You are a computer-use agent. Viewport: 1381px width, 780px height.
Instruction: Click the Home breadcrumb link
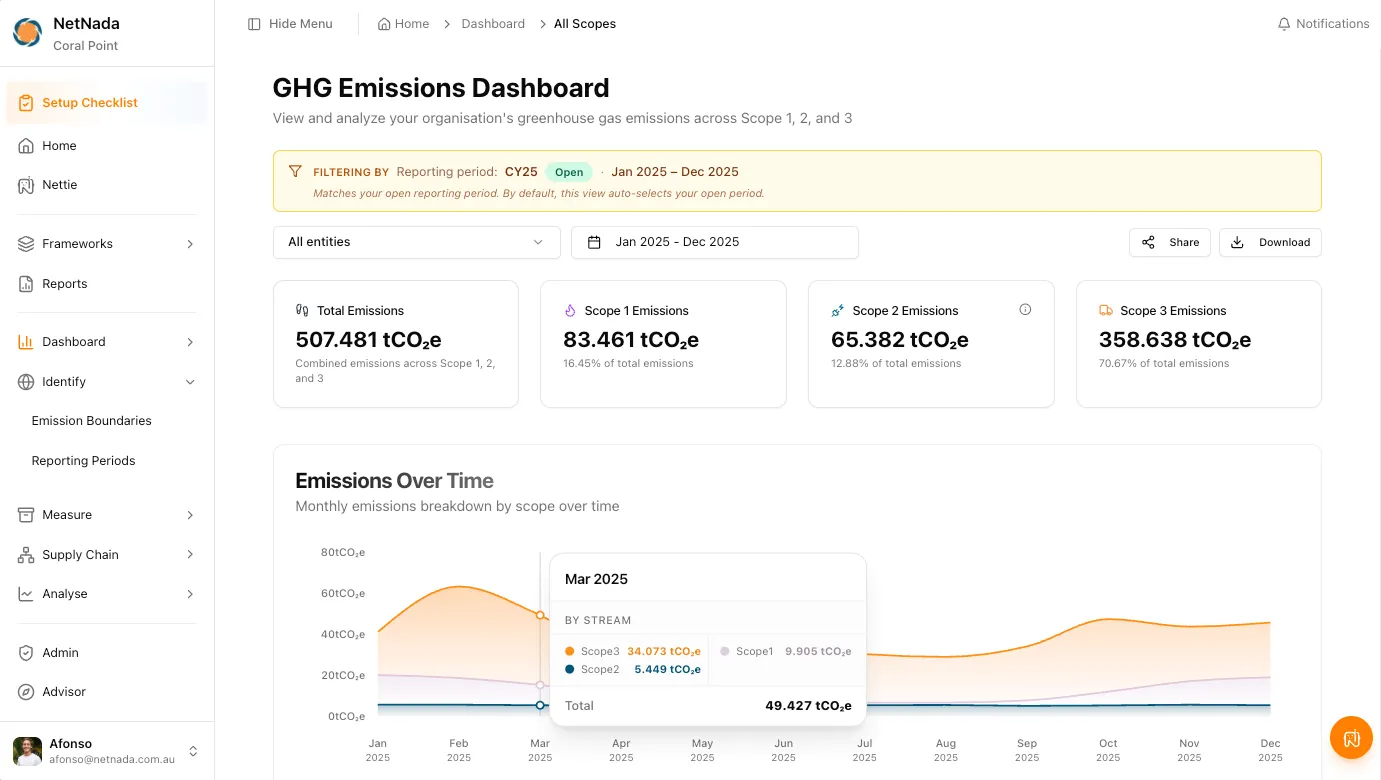403,24
